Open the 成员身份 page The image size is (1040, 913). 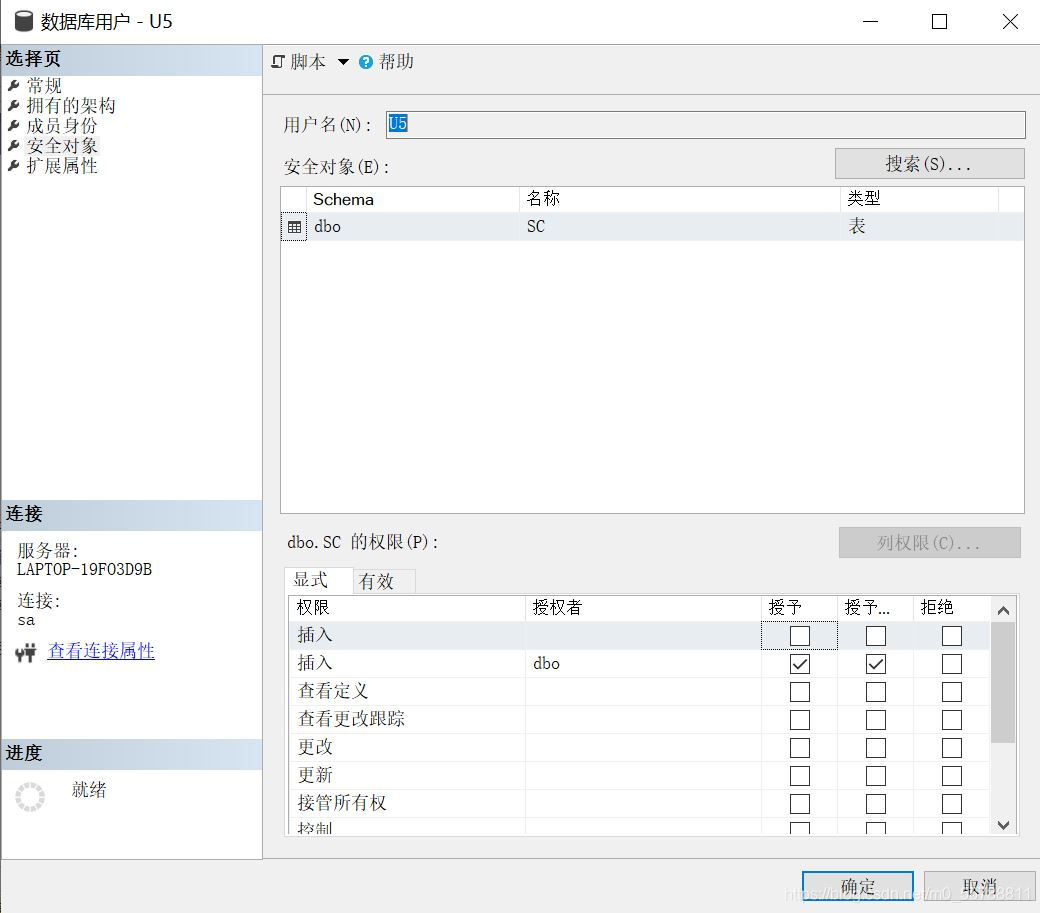point(62,125)
